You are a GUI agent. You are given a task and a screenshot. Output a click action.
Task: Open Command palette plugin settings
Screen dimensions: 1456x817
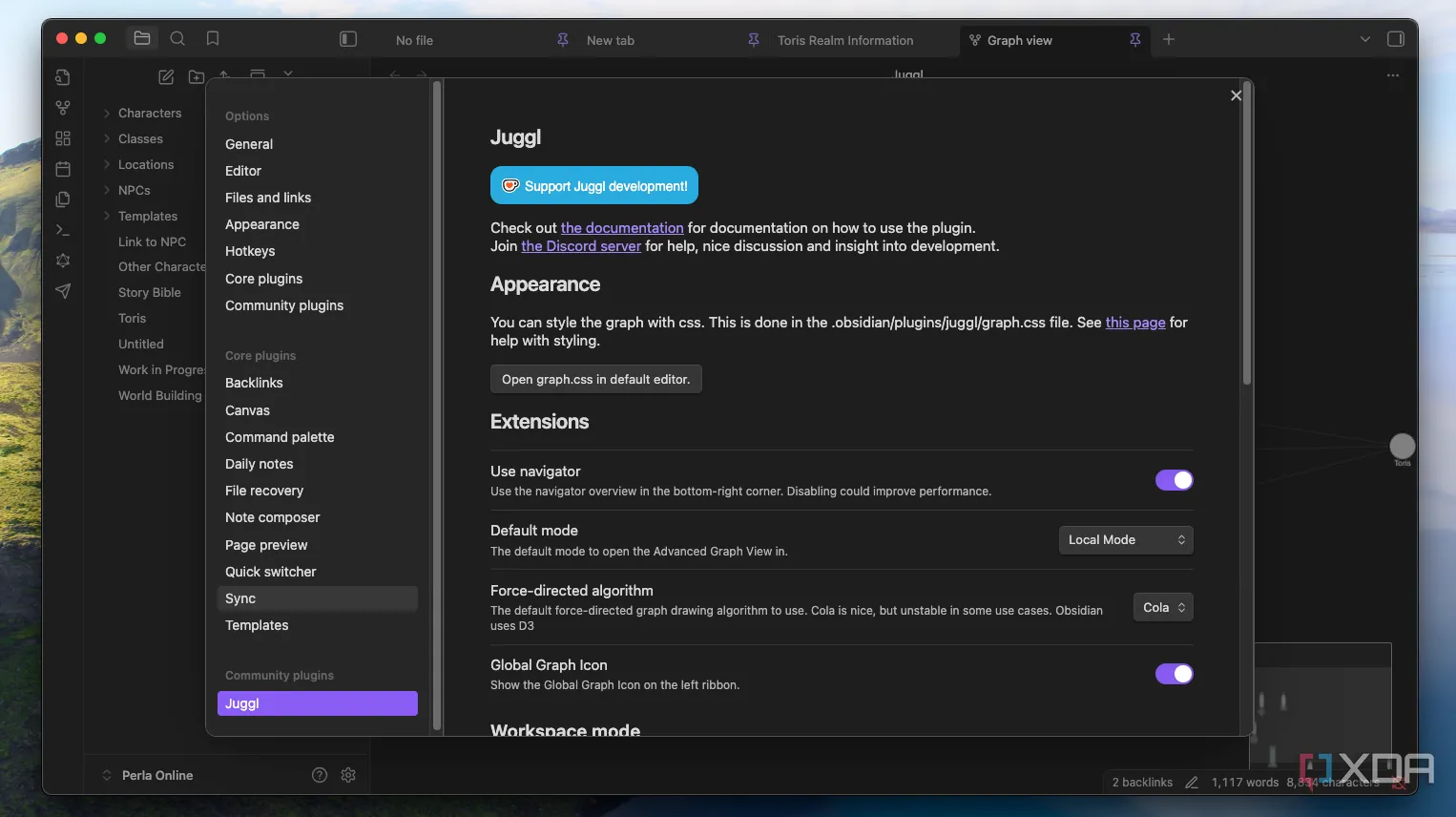click(280, 437)
